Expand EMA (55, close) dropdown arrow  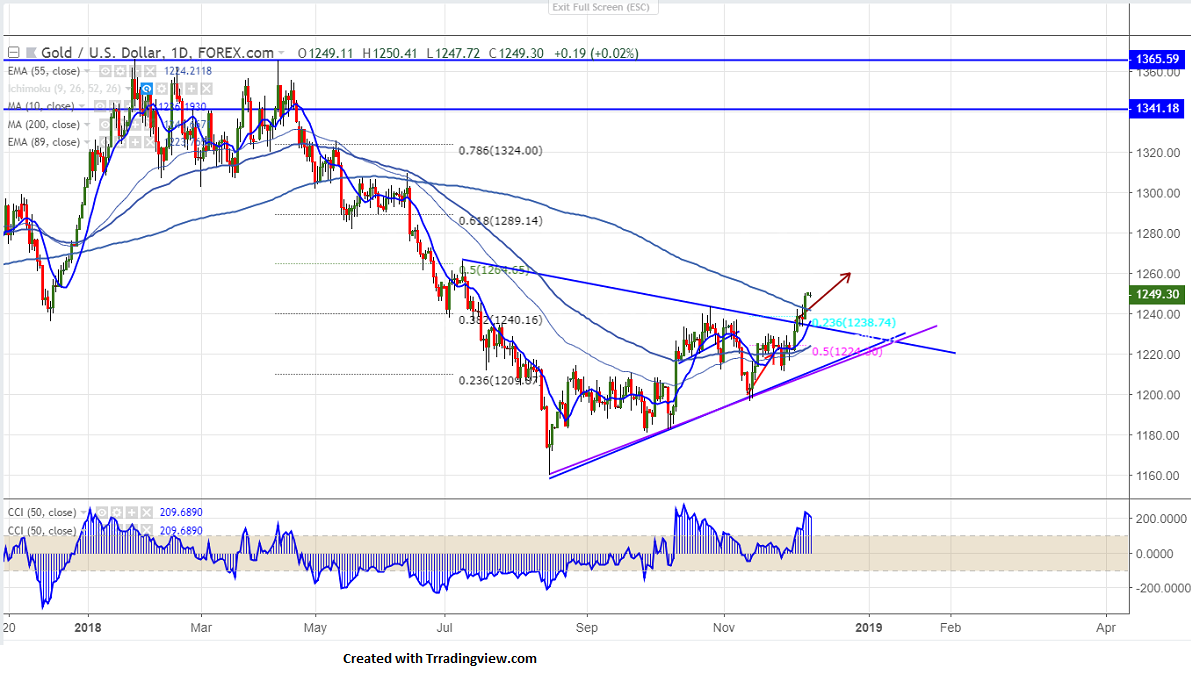pyautogui.click(x=87, y=71)
